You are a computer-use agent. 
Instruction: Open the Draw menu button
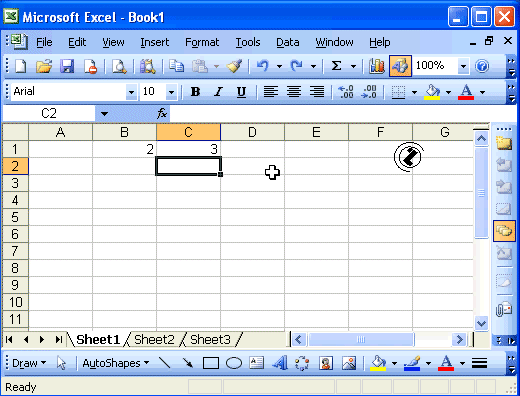click(x=29, y=363)
